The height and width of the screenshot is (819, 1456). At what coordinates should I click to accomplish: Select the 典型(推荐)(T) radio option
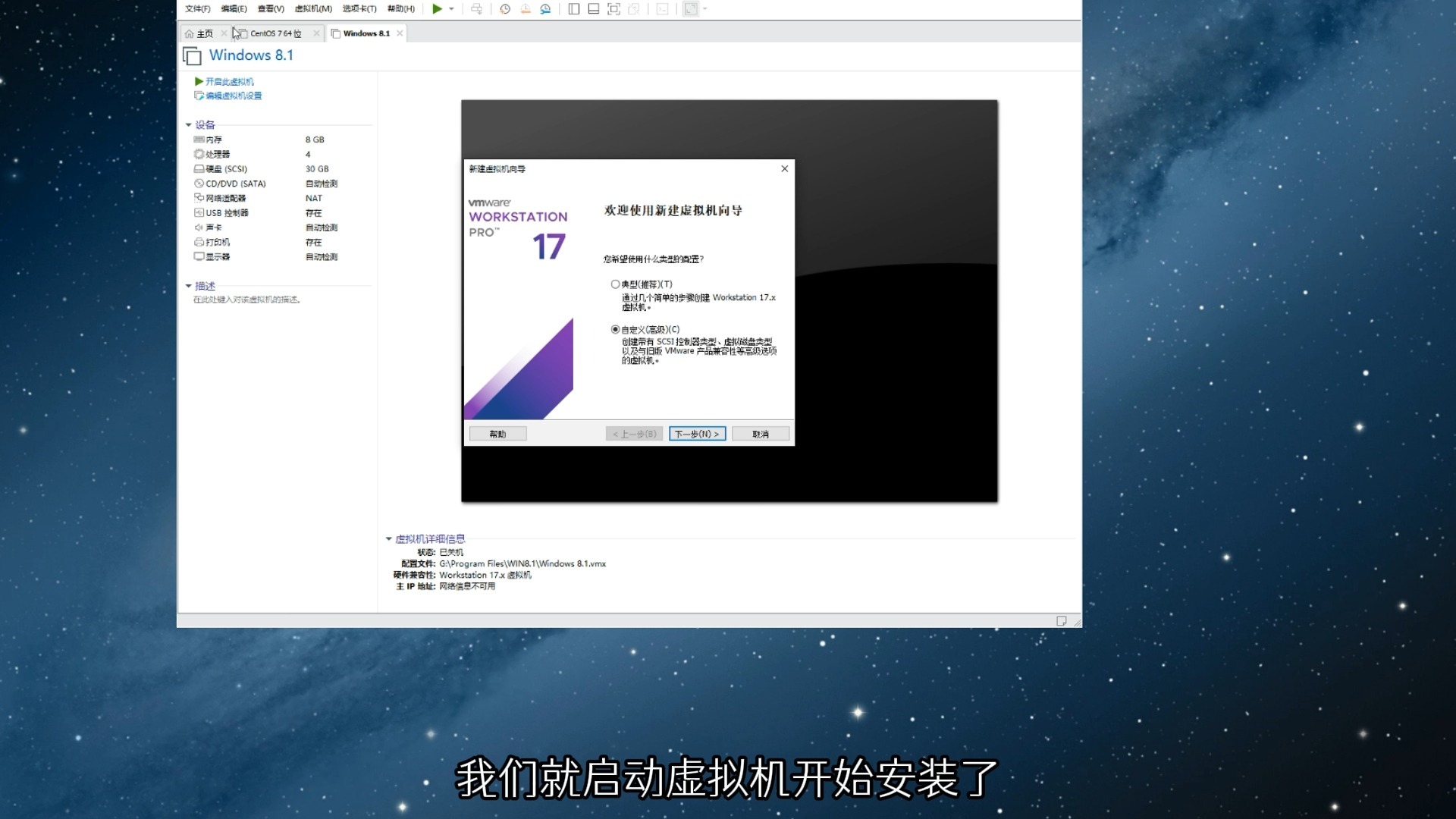pyautogui.click(x=615, y=284)
